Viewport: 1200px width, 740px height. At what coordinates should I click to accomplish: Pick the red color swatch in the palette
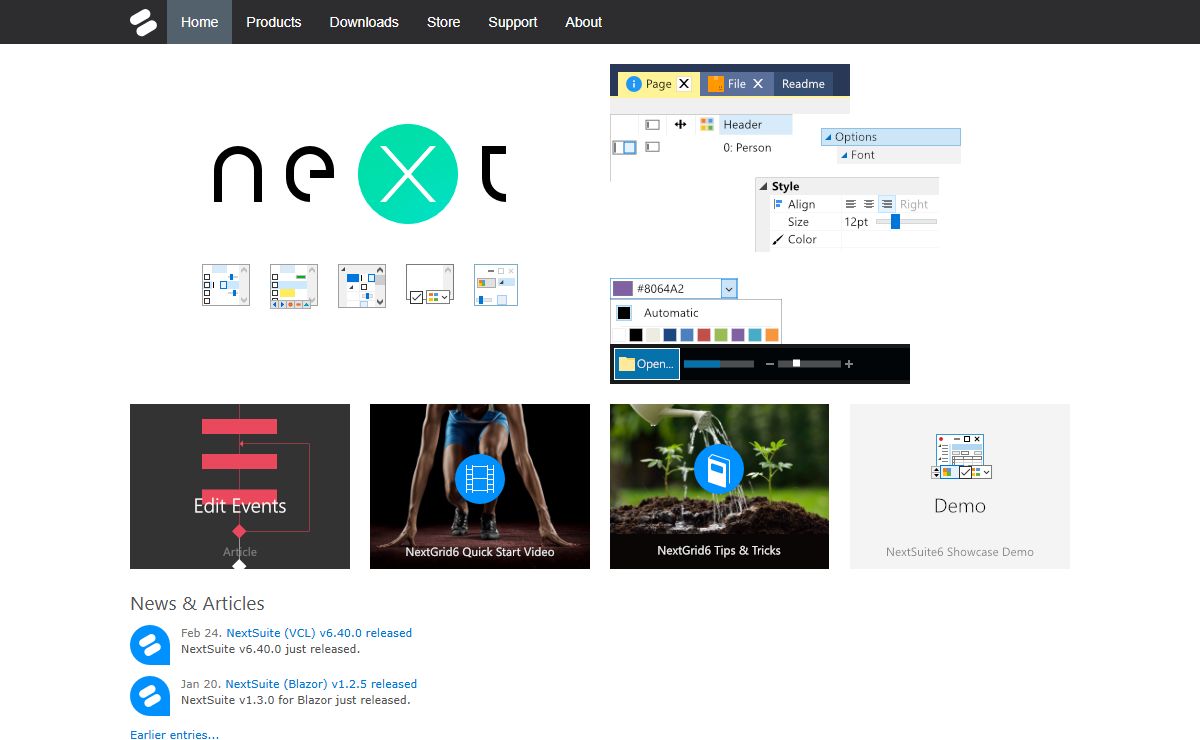click(x=704, y=335)
